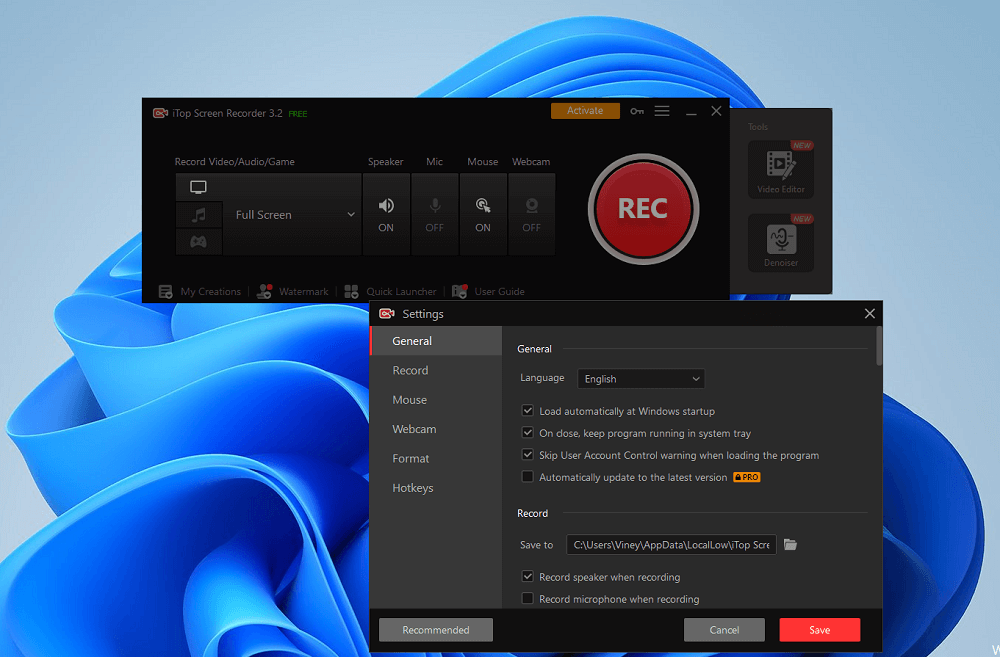The image size is (1000, 657).
Task: Click the 'Save to' label
Action: [x=536, y=545]
